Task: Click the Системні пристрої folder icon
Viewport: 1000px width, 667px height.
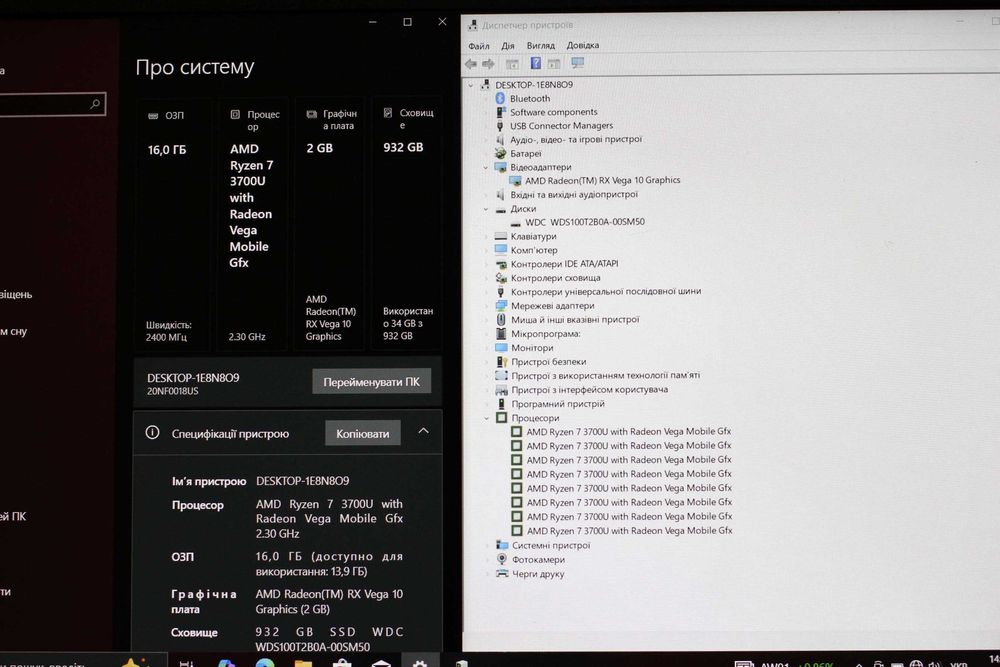Action: click(x=503, y=545)
